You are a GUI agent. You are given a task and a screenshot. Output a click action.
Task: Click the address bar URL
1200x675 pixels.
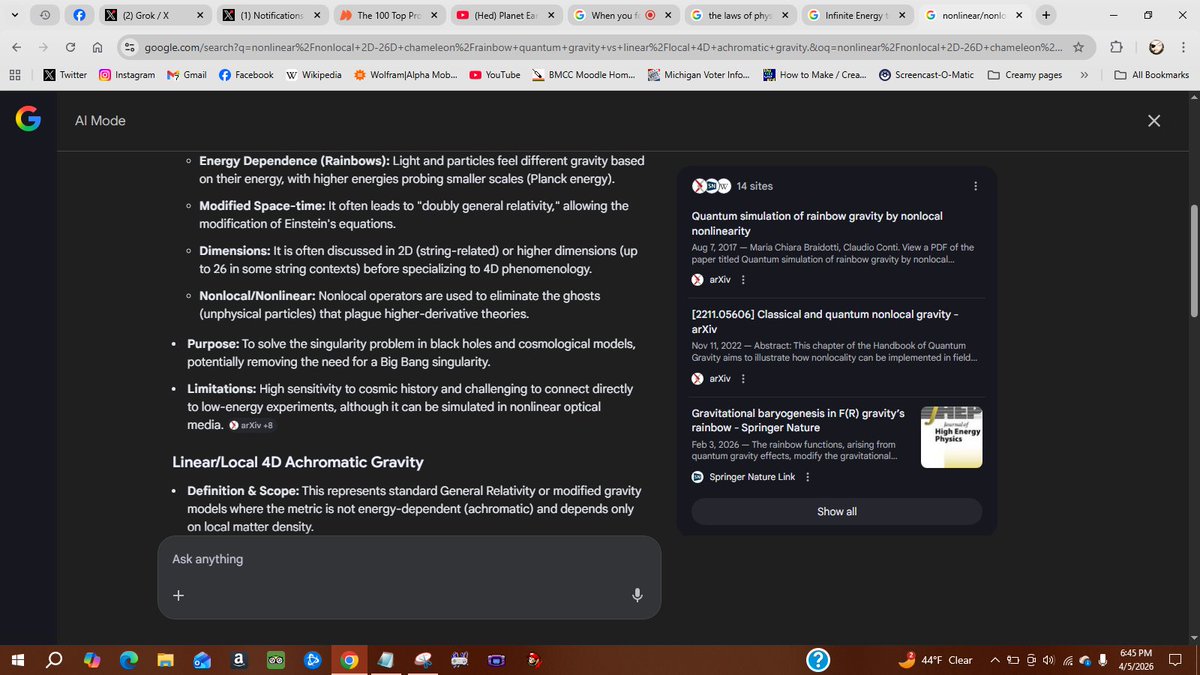coord(604,47)
